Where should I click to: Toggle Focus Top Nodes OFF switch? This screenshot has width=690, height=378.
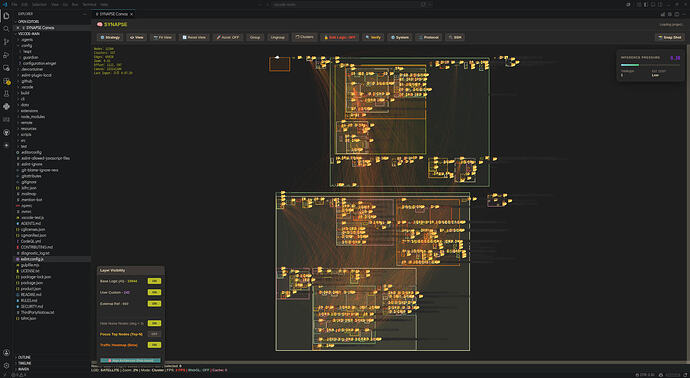click(154, 334)
